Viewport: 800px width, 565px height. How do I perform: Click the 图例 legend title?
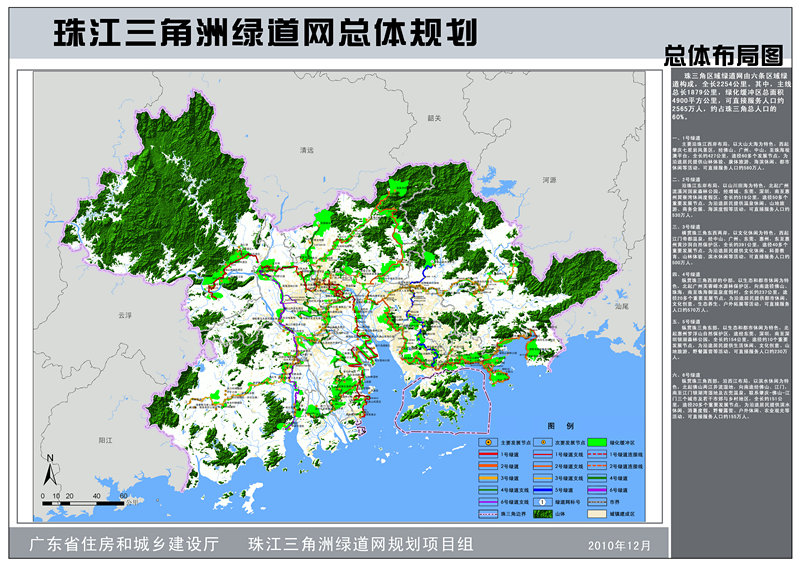point(561,426)
